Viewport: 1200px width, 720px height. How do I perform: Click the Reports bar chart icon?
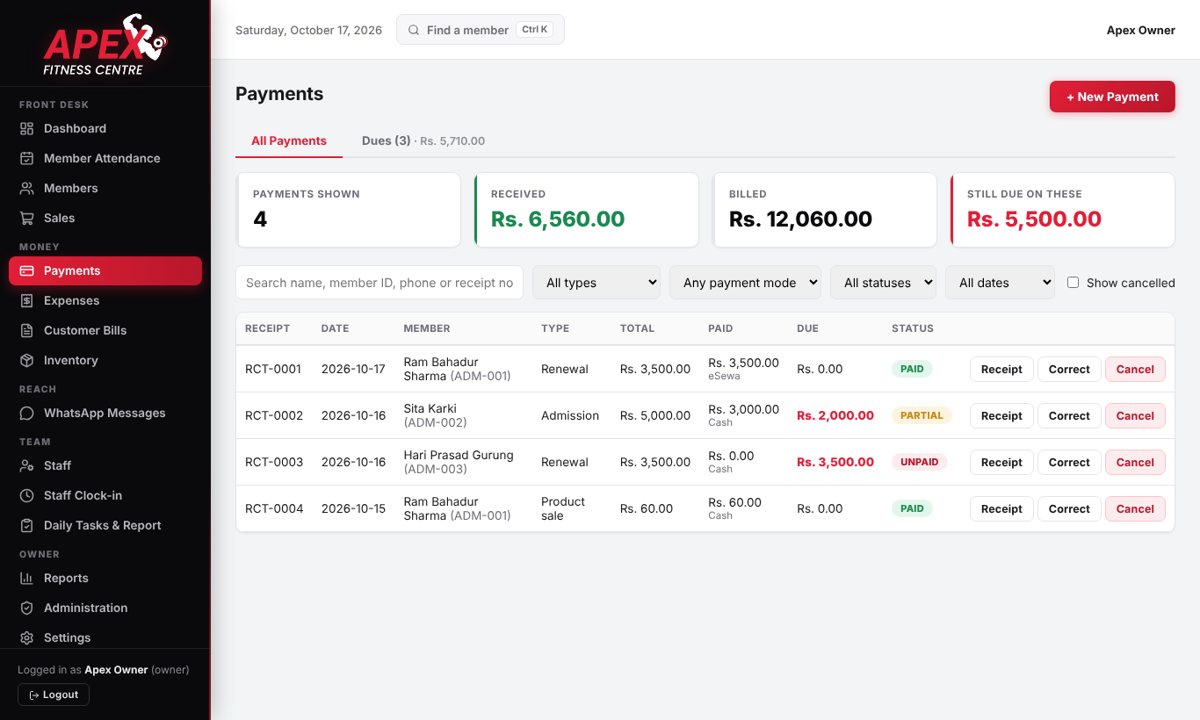27,578
